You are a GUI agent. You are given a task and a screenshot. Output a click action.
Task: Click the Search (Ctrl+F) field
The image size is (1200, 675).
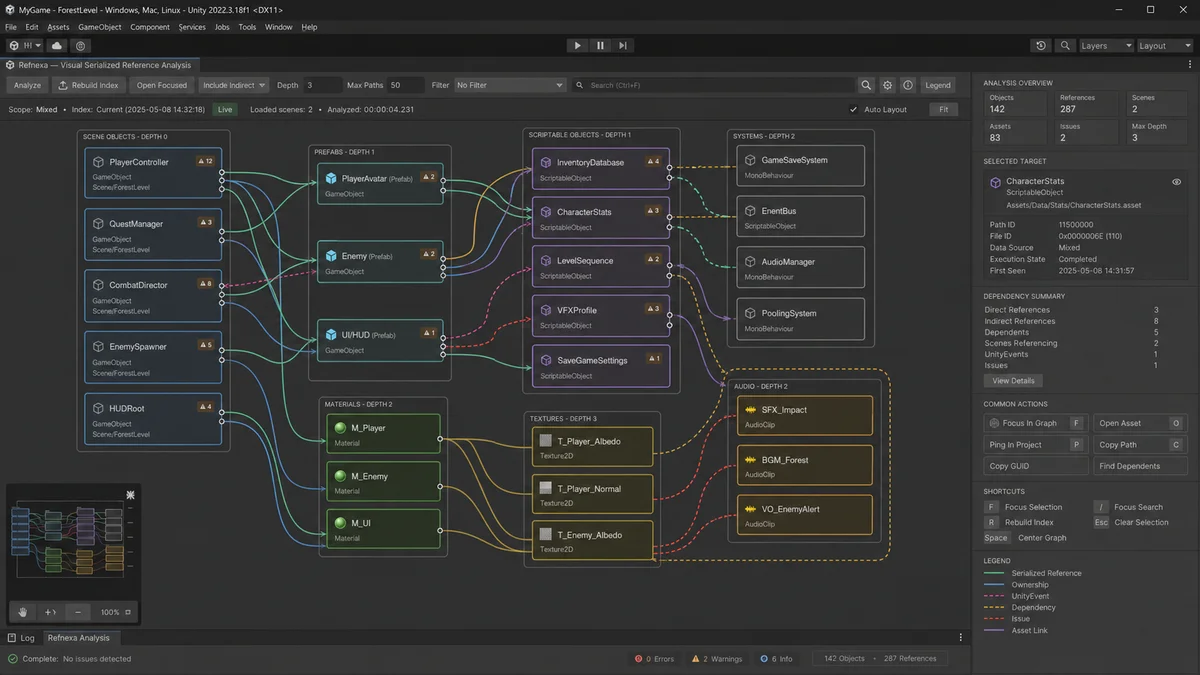[x=713, y=85]
